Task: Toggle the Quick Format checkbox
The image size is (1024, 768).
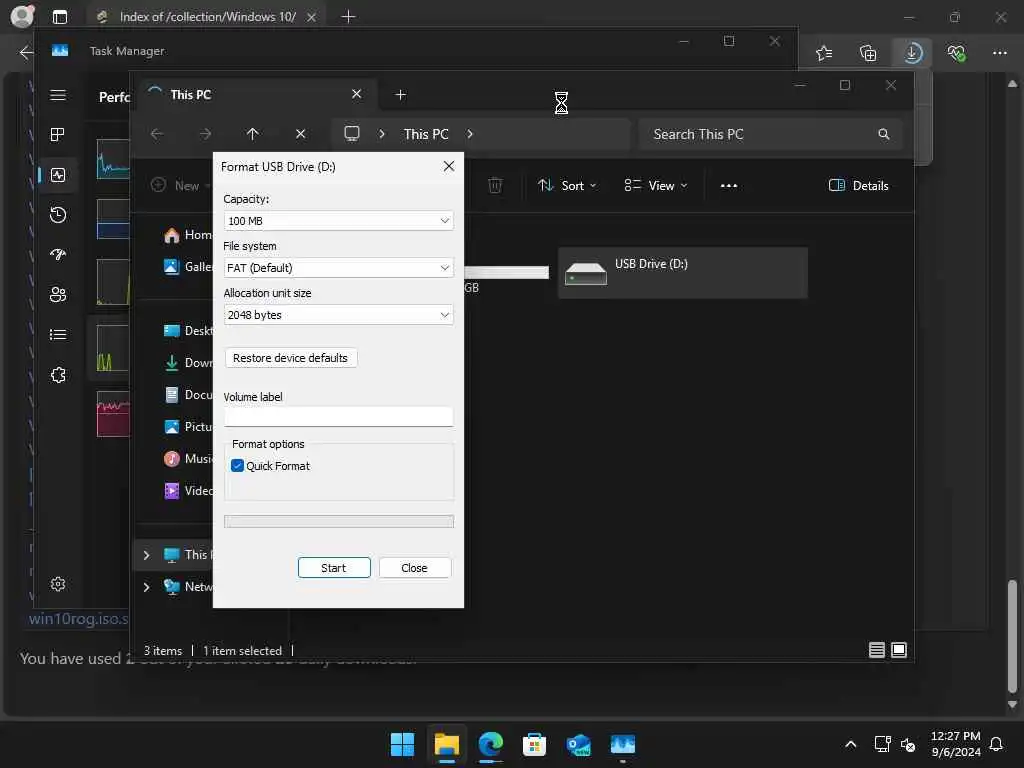Action: [237, 466]
